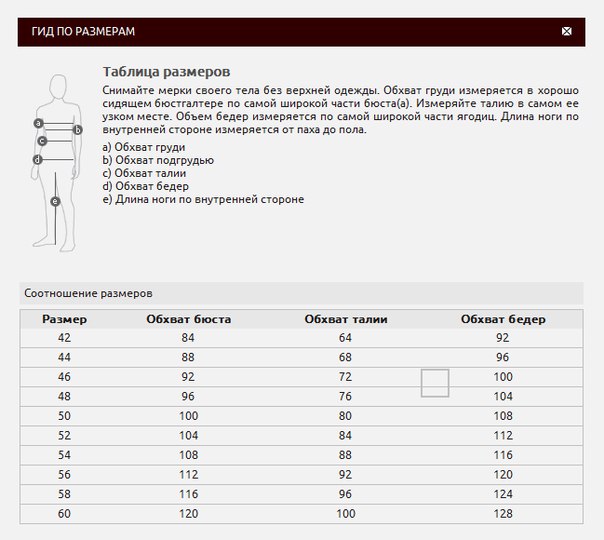The image size is (604, 540).
Task: Click the 'Размер' column header
Action: 64,319
